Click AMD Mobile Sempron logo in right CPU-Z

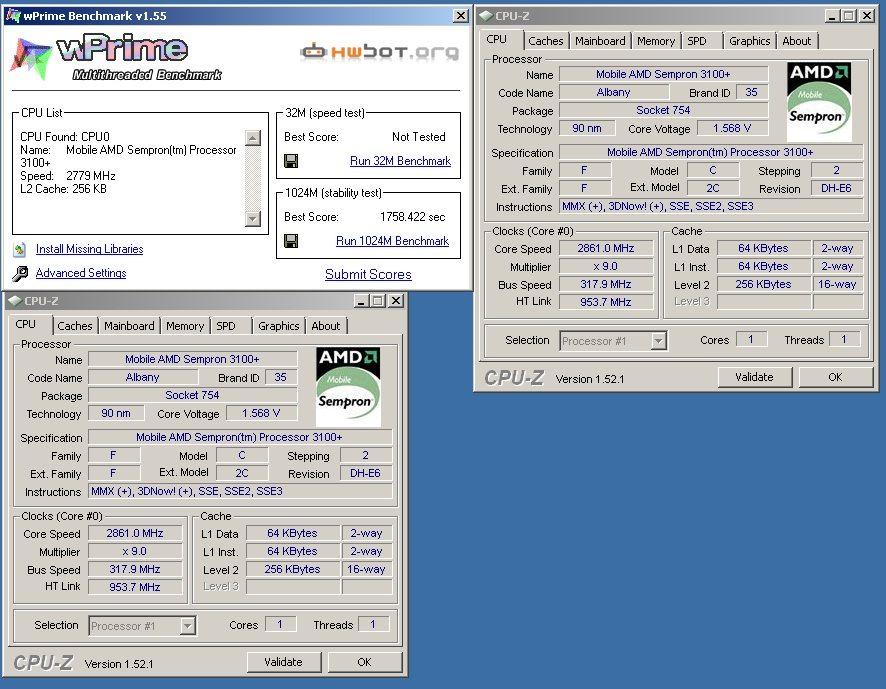(819, 102)
